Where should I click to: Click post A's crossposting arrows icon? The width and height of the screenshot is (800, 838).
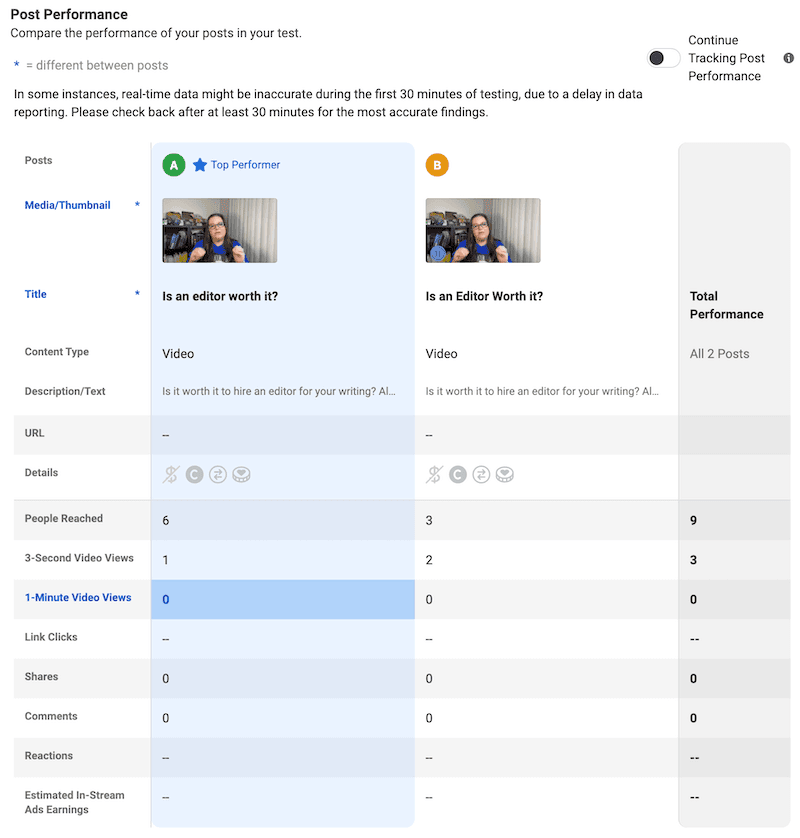(218, 475)
